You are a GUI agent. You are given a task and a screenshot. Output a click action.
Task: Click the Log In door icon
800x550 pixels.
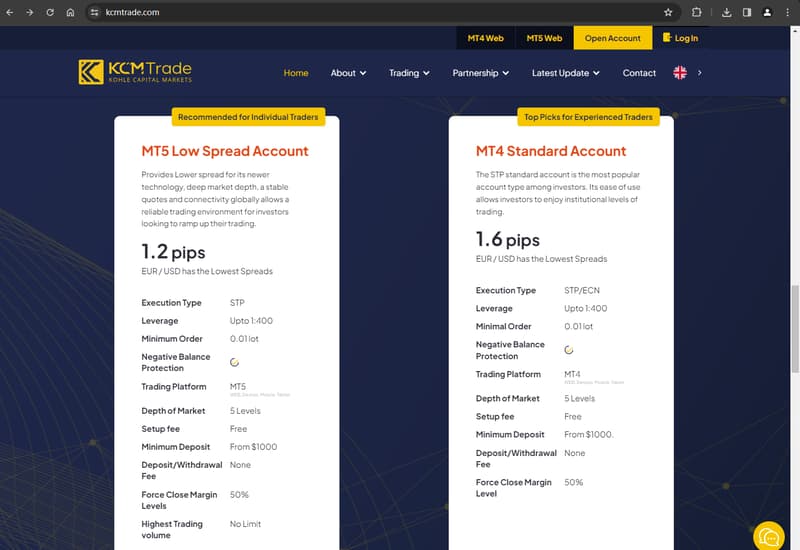pos(666,37)
